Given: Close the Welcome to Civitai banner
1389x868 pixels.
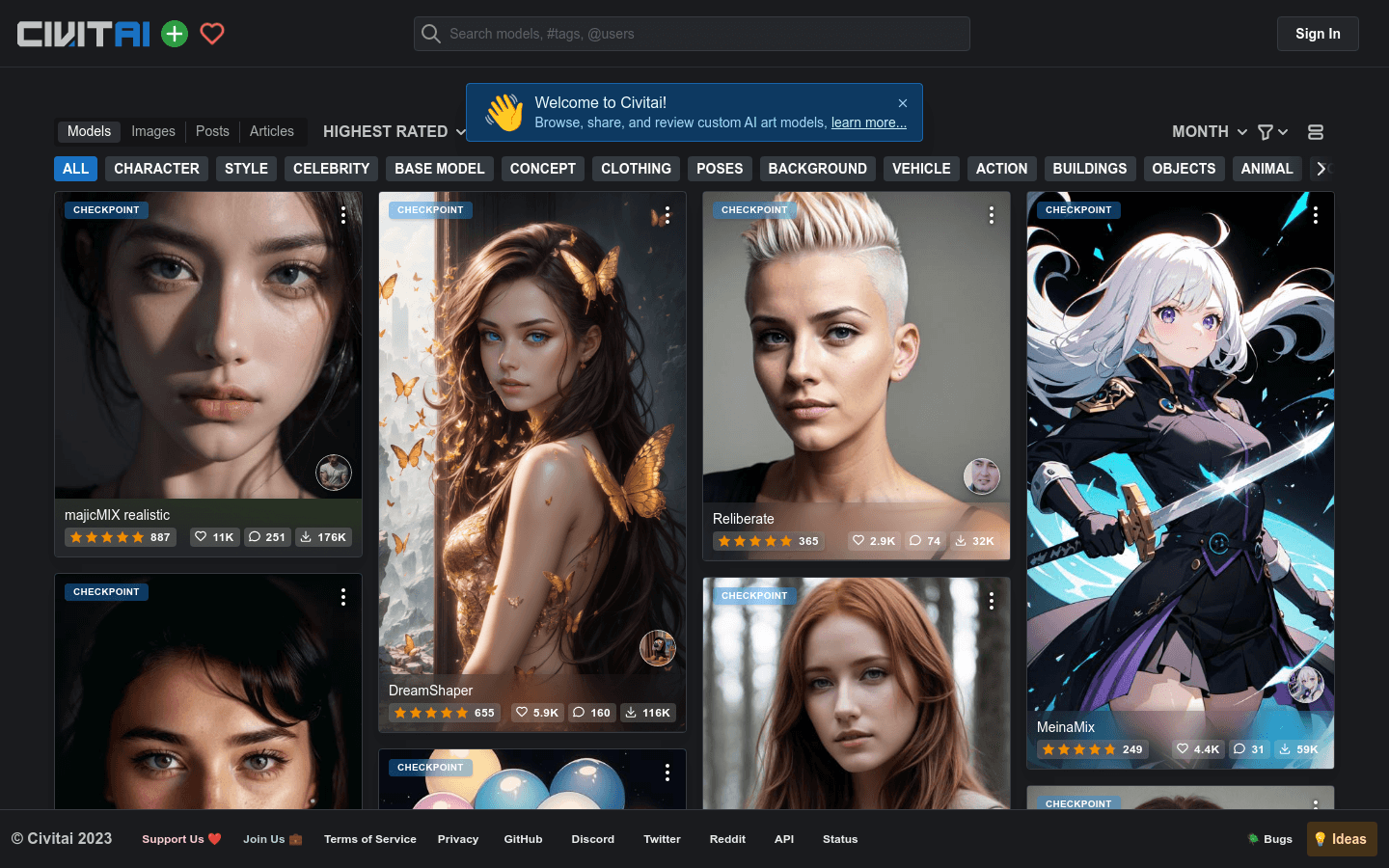Looking at the screenshot, I should [903, 103].
